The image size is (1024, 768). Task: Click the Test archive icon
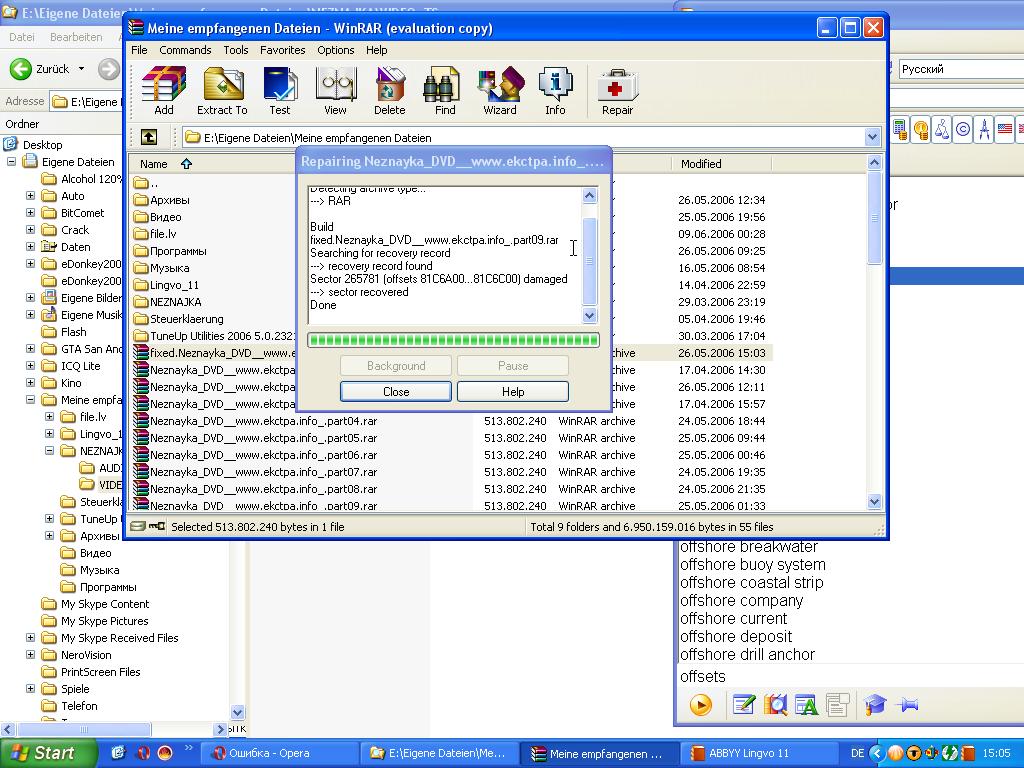point(280,91)
